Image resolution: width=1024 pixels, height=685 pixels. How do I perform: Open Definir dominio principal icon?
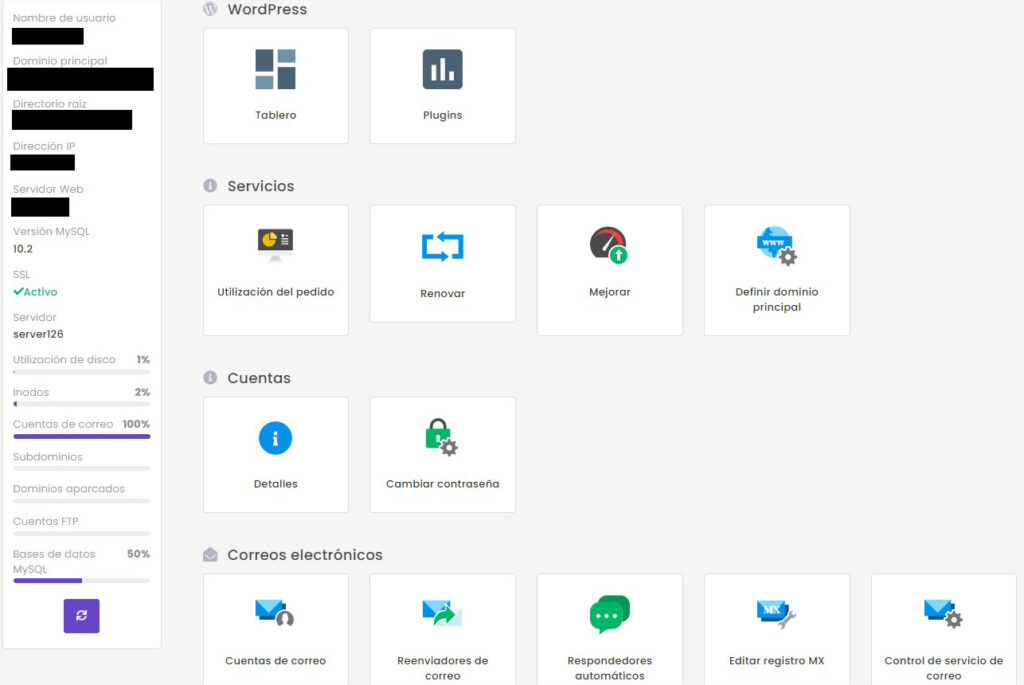(x=776, y=246)
